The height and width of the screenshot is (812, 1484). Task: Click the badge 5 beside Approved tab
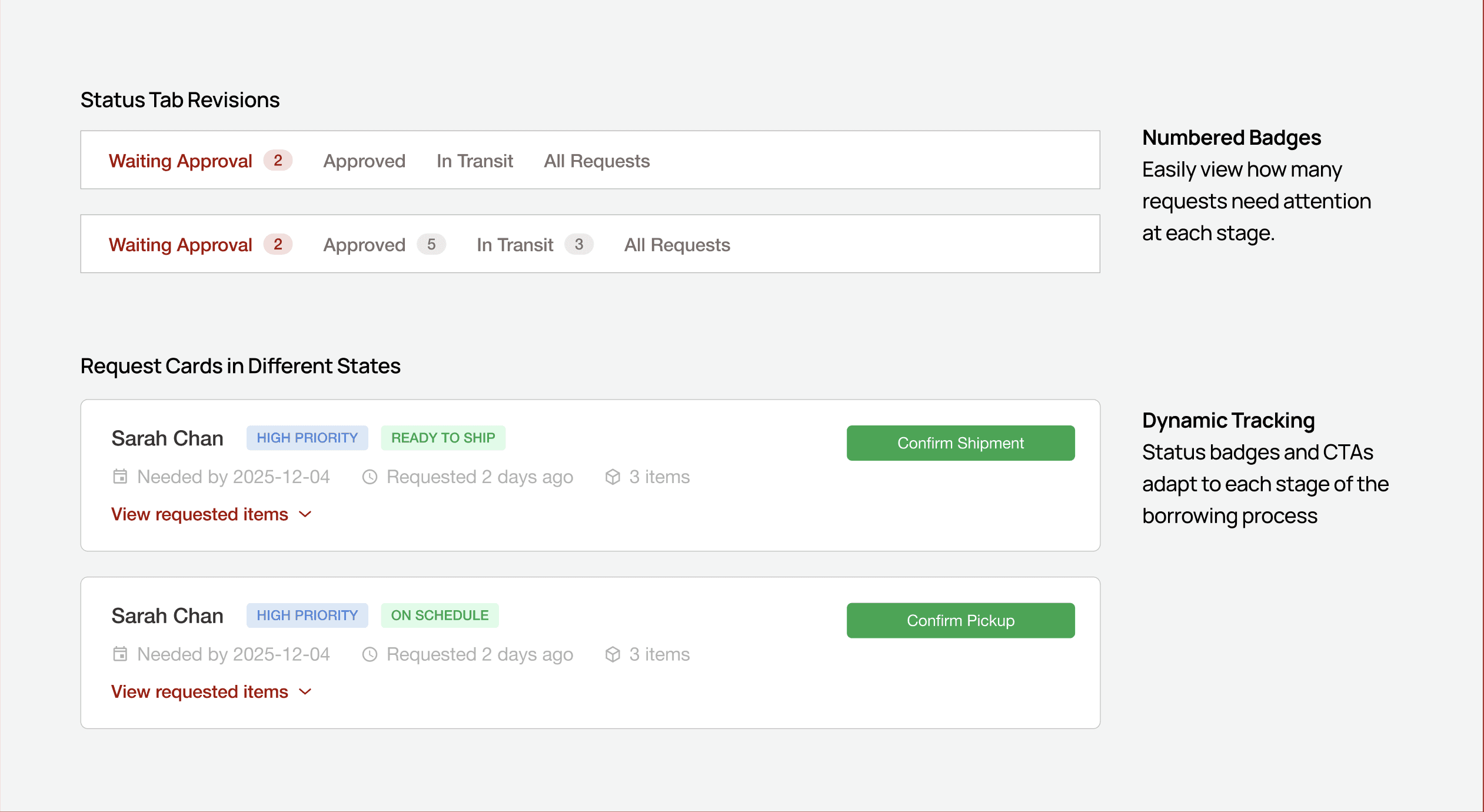[x=431, y=245]
